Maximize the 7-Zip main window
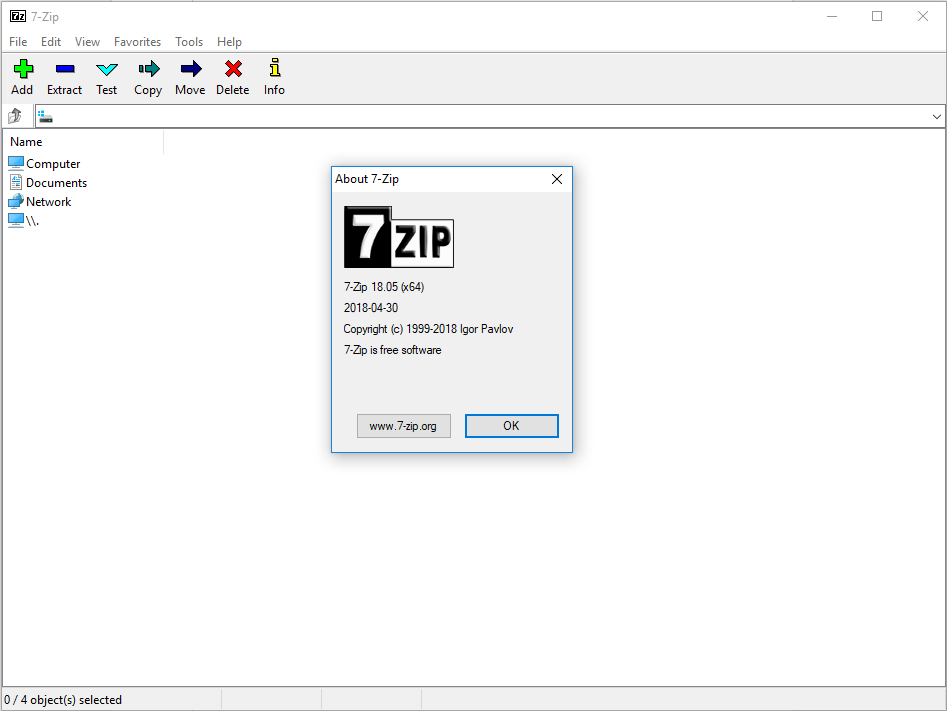The height and width of the screenshot is (711, 947). (877, 16)
